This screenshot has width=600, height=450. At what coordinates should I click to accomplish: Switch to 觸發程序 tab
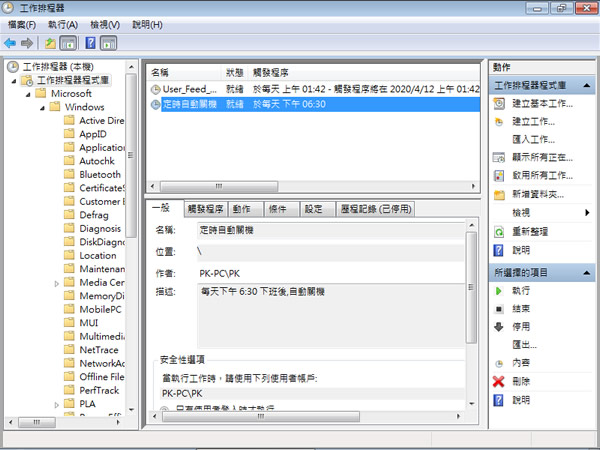point(205,209)
